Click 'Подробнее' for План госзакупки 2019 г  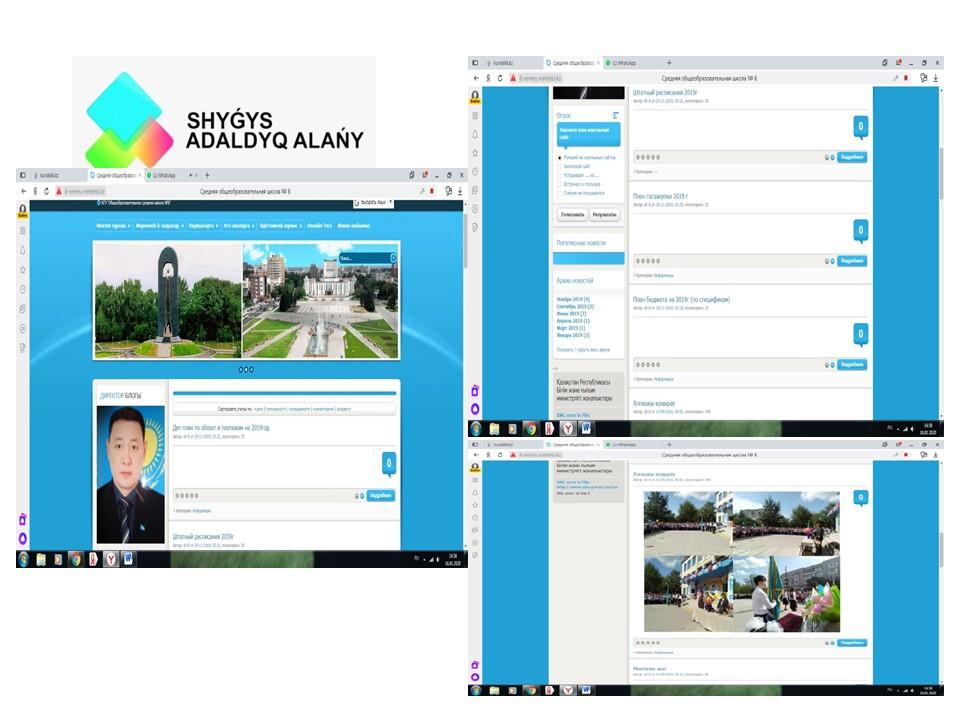(x=852, y=261)
